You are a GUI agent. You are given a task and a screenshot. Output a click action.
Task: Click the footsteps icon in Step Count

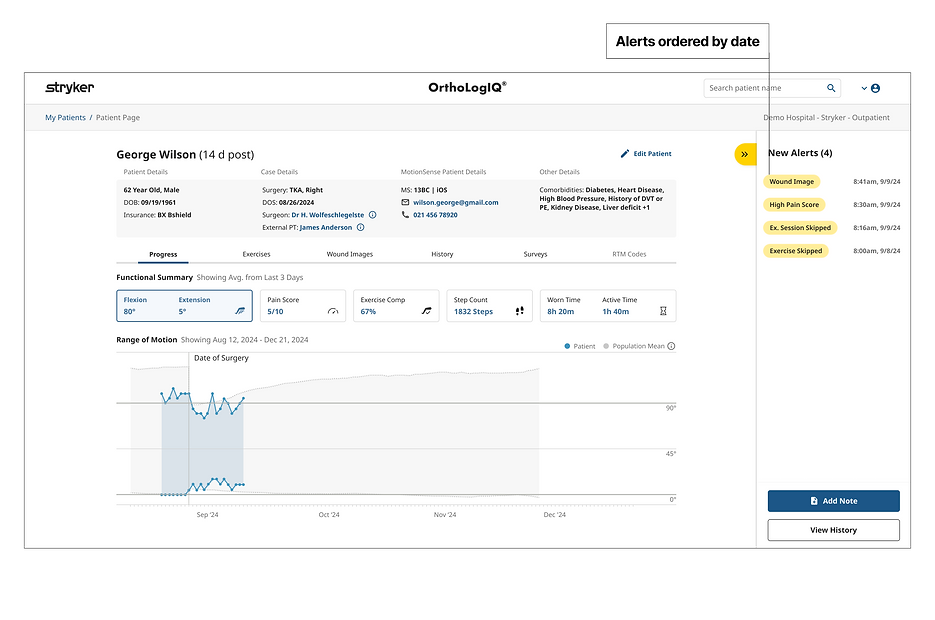(519, 311)
